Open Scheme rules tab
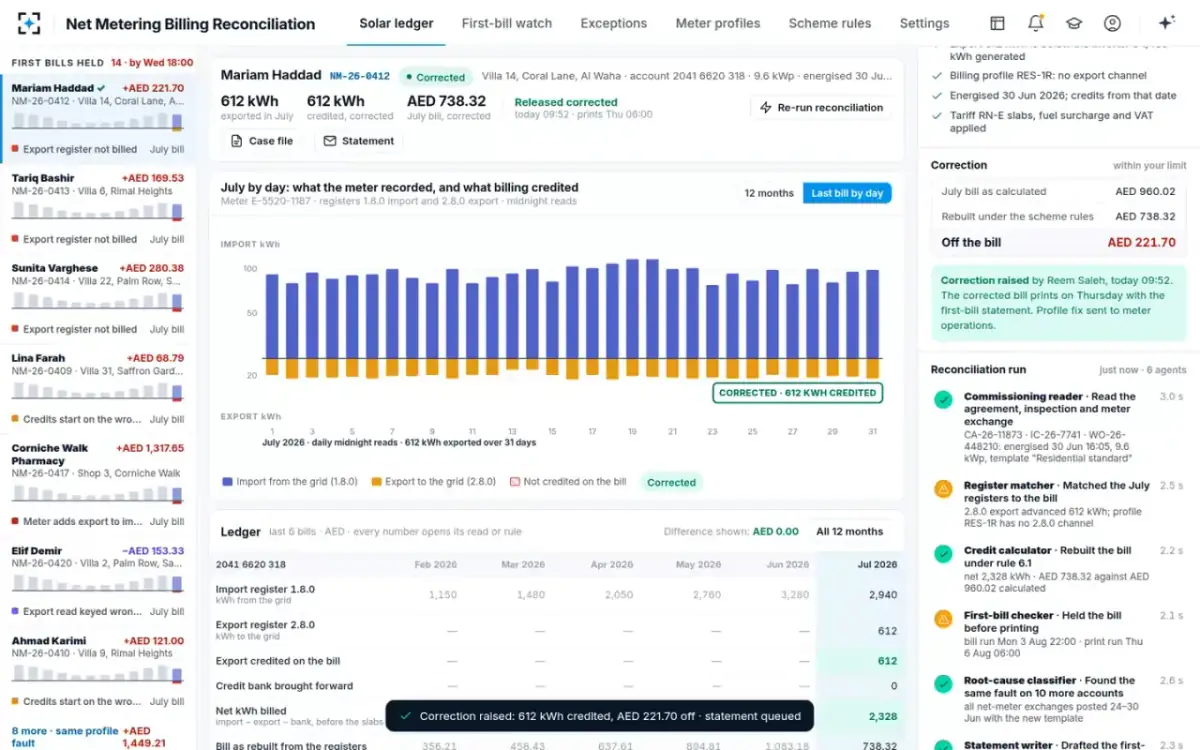The image size is (1200, 750). [x=830, y=23]
